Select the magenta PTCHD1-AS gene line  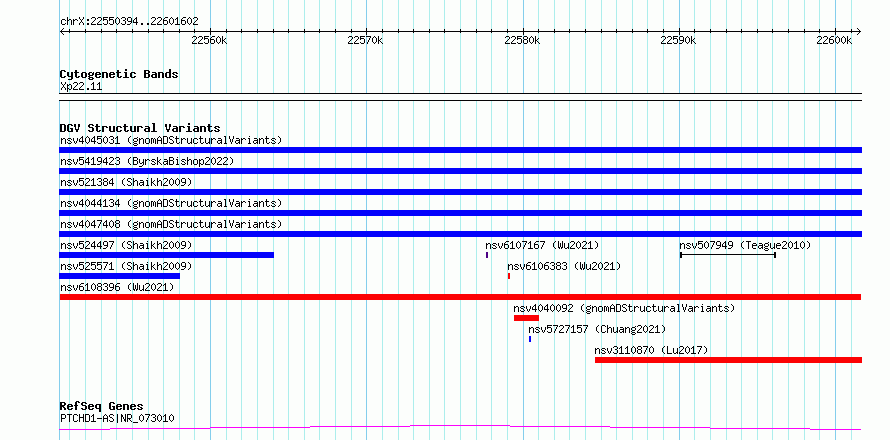[x=460, y=427]
